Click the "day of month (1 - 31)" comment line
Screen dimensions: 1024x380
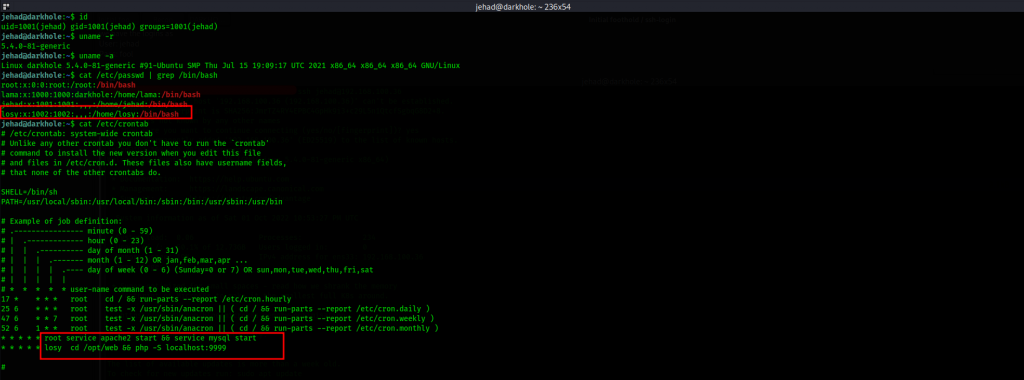click(90, 250)
